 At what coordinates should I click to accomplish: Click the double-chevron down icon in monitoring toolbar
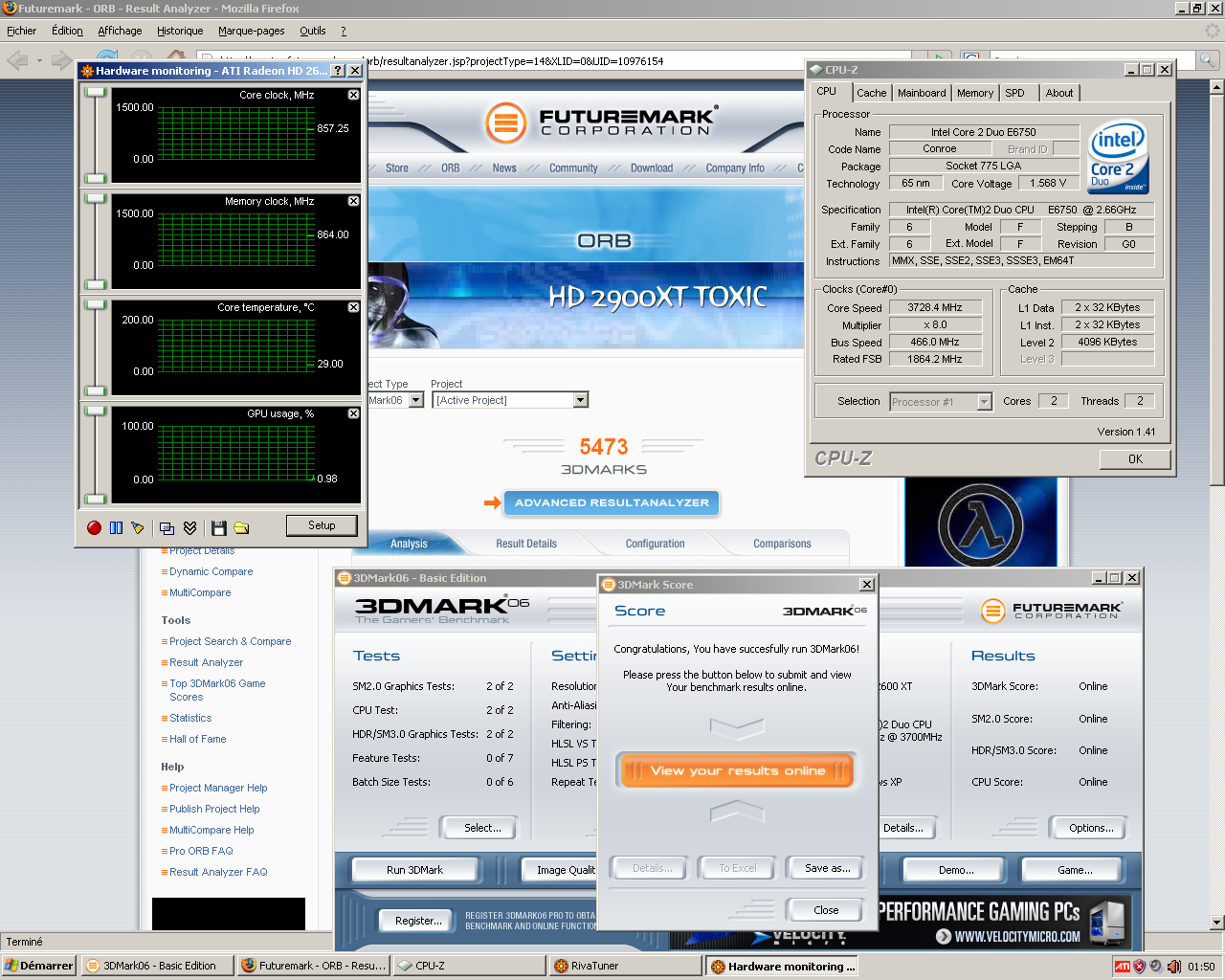[189, 527]
